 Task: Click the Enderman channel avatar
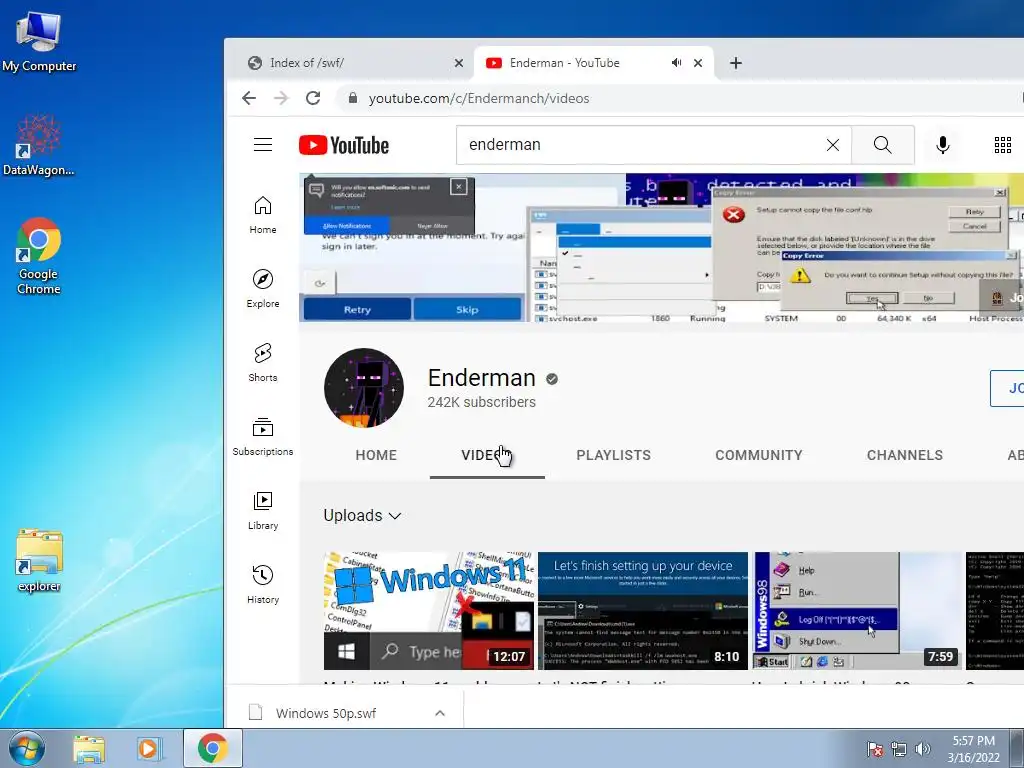(x=364, y=388)
